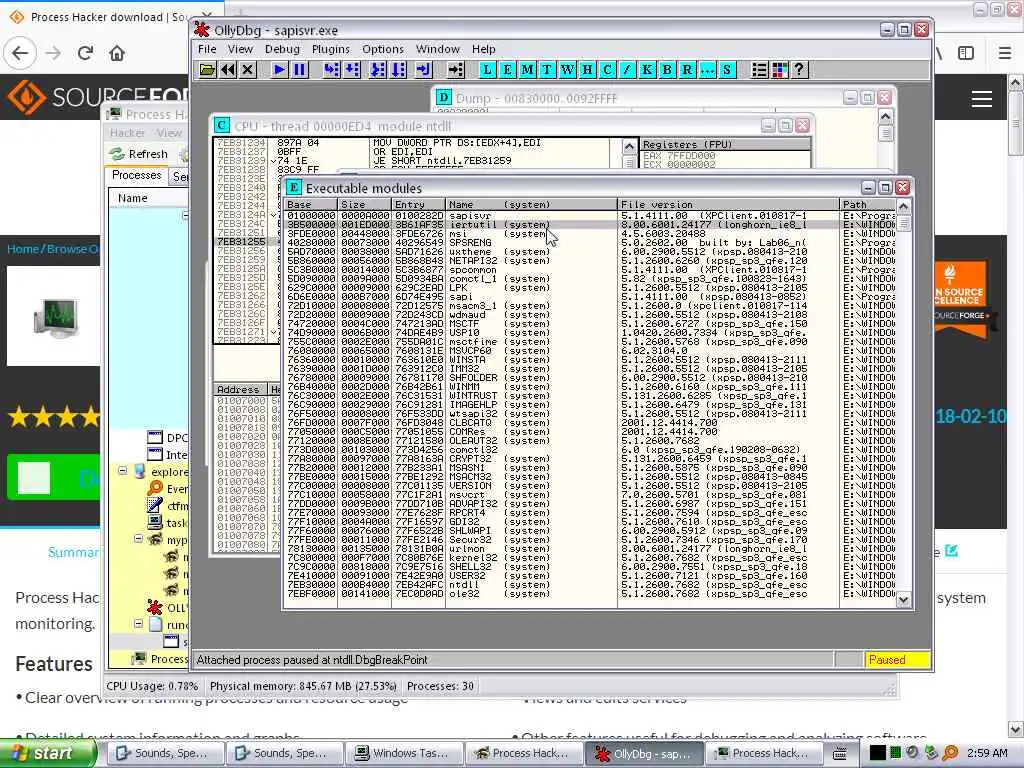Show Breakpoints with B icon

pyautogui.click(x=667, y=70)
